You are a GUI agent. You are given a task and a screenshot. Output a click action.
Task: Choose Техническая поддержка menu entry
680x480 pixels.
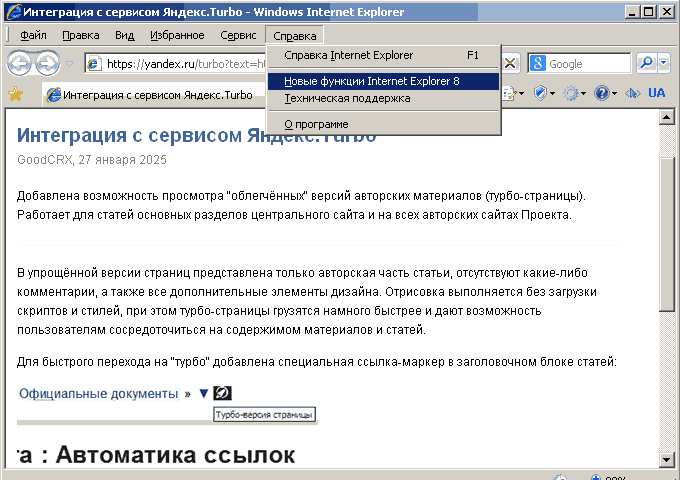[383, 98]
